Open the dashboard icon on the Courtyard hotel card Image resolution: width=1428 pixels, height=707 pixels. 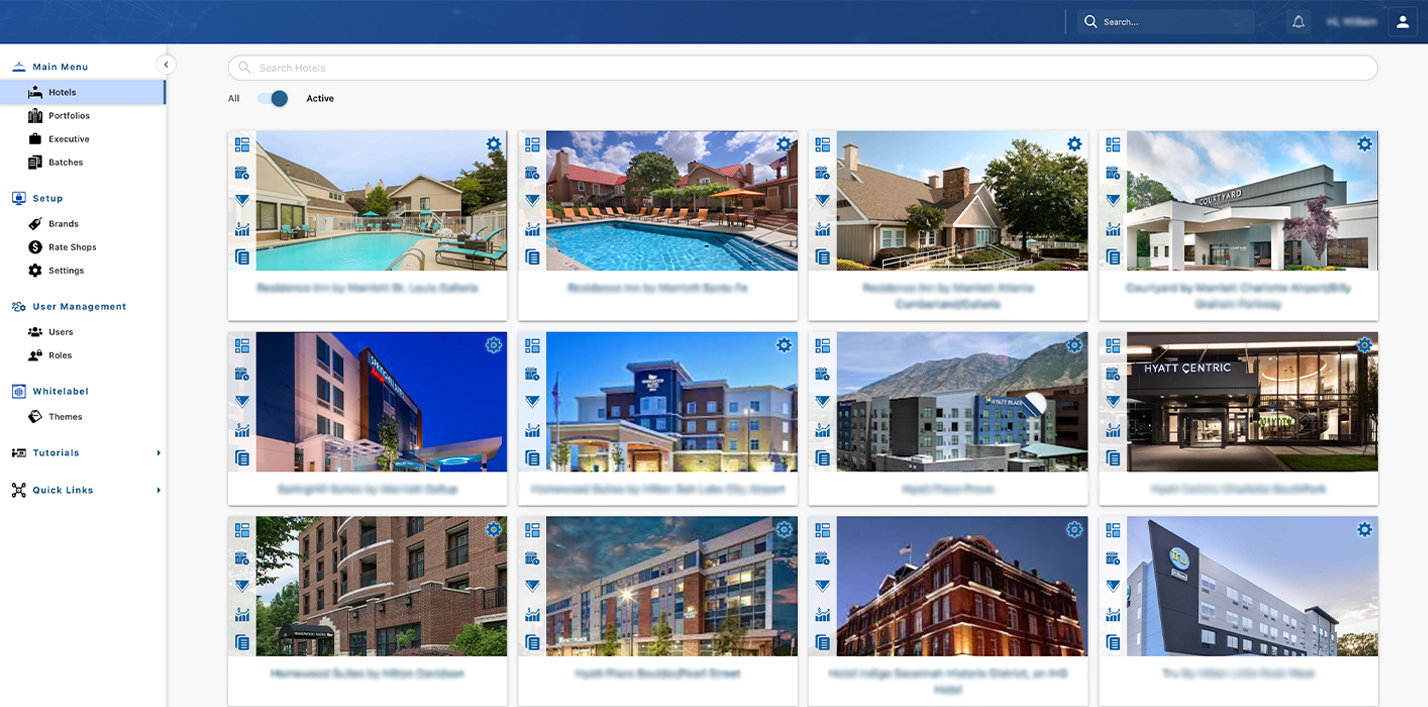[1113, 145]
